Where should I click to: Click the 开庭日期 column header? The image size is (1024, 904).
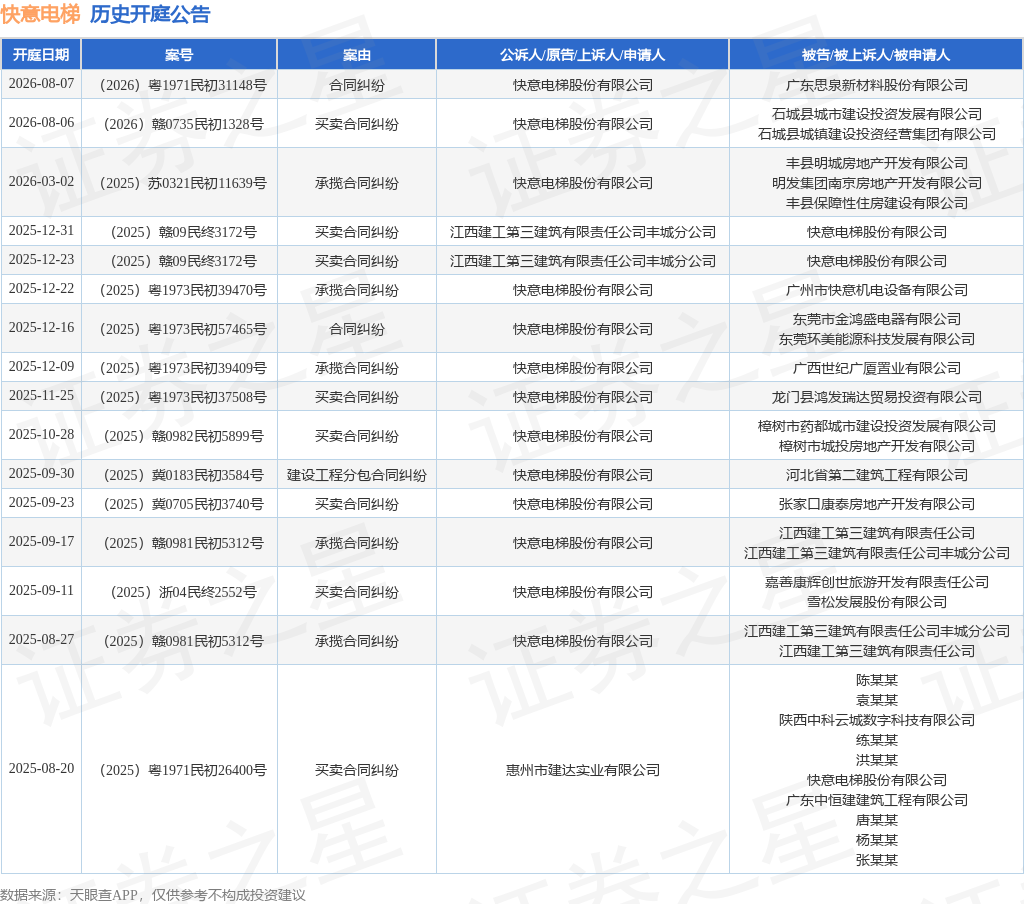pos(41,55)
